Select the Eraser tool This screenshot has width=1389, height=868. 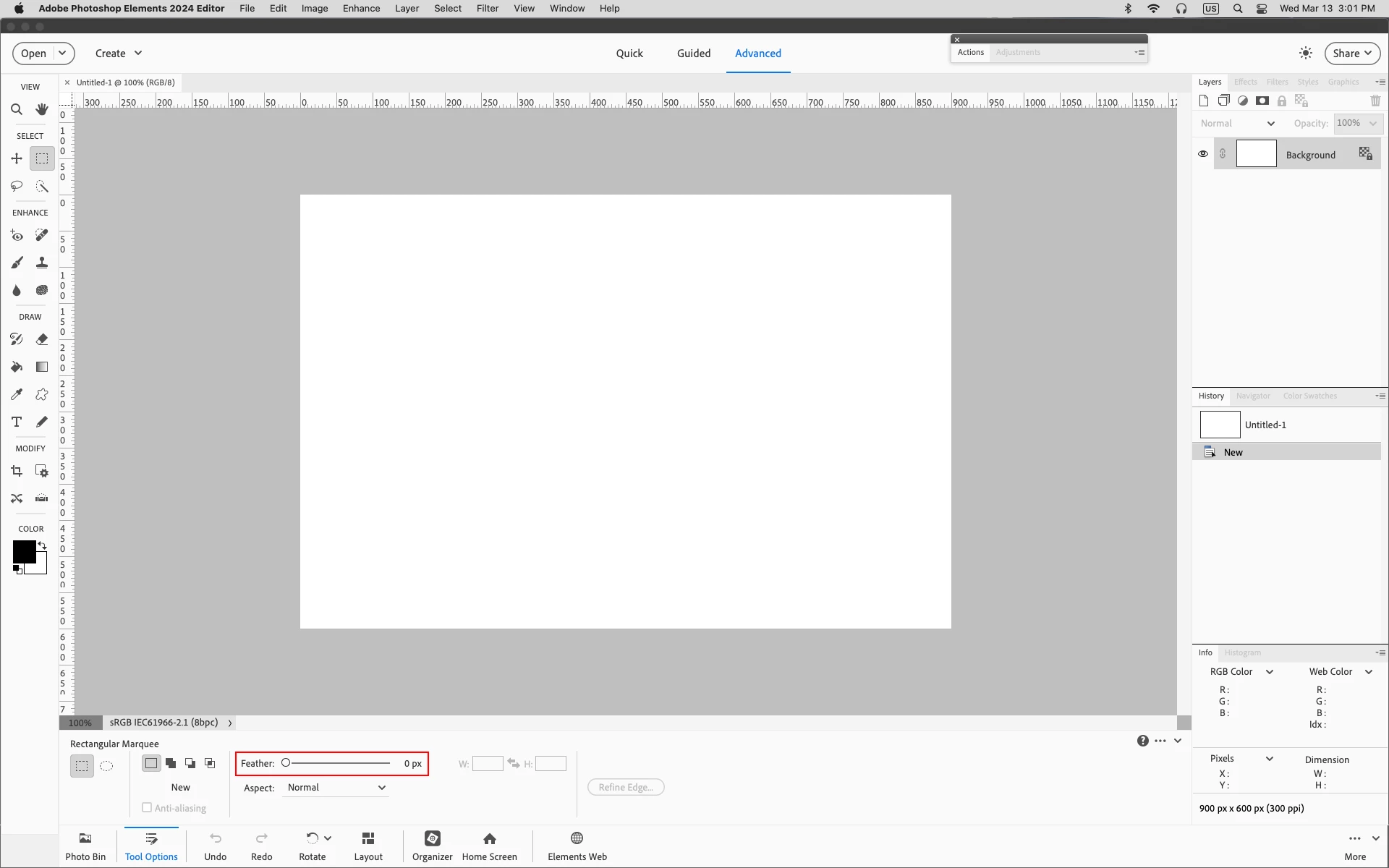coord(42,339)
